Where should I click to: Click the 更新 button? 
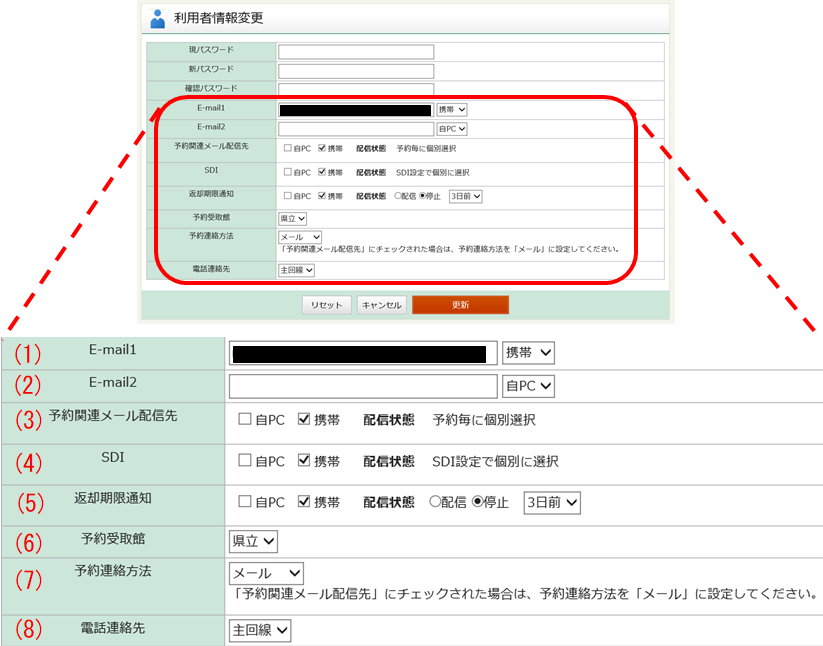(461, 305)
